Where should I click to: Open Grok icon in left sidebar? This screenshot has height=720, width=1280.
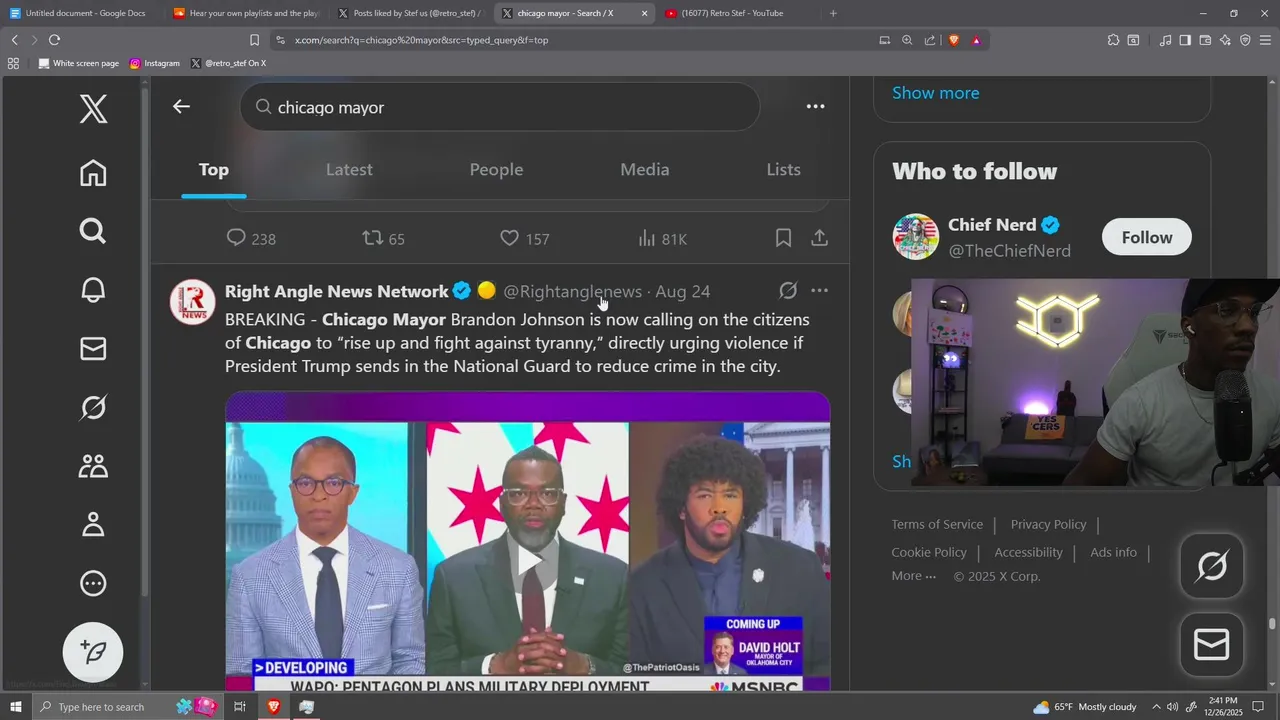[x=93, y=407]
